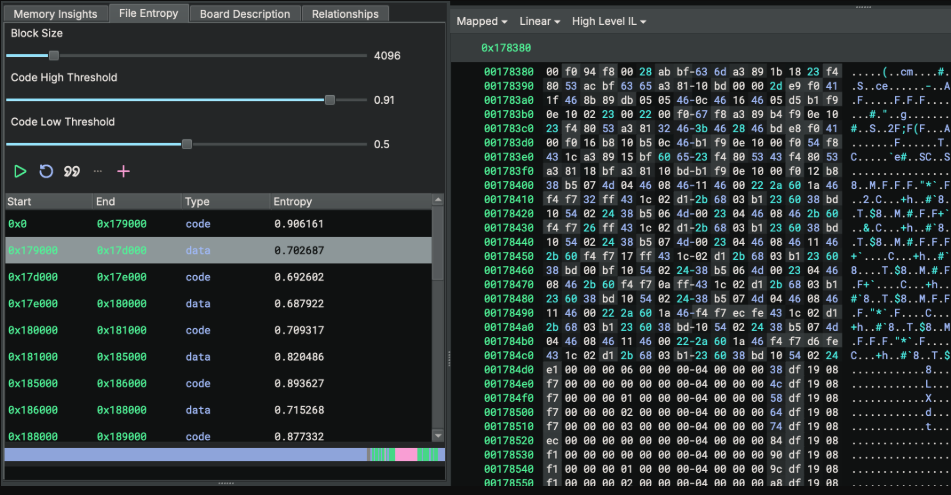951x495 pixels.
Task: Click entropy value 0.906161
Action: point(299,224)
